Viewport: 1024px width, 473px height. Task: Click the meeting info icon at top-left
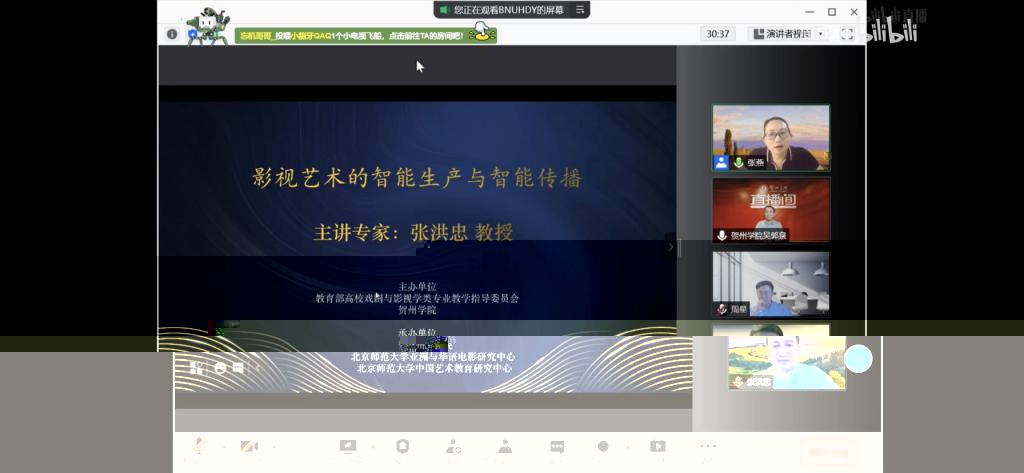[172, 34]
